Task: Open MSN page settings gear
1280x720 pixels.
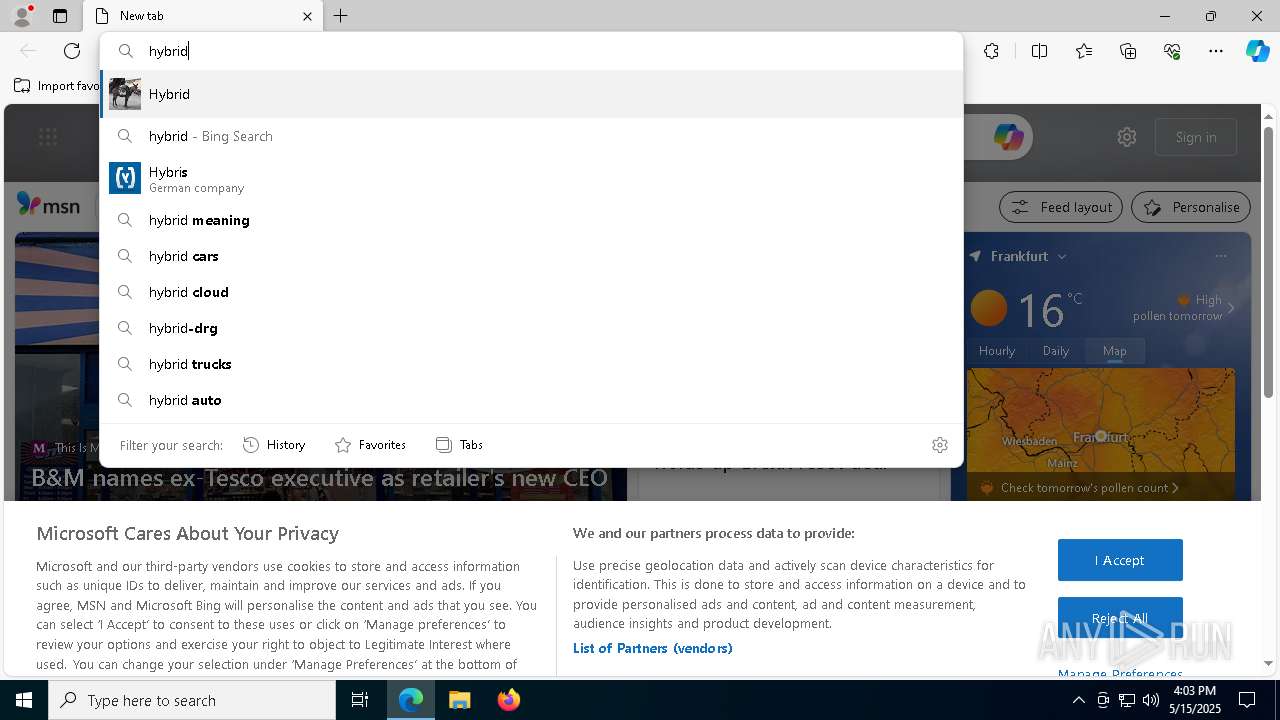Action: coord(1127,137)
